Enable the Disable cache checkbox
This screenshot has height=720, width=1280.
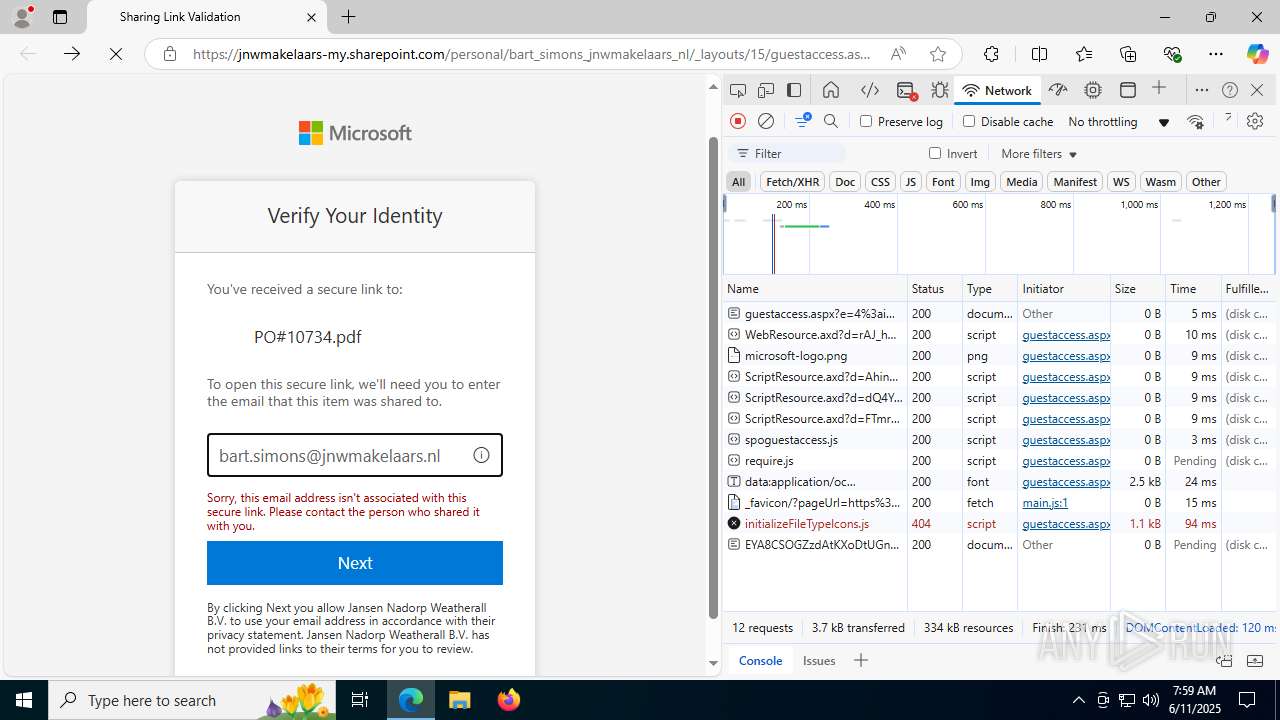[969, 121]
